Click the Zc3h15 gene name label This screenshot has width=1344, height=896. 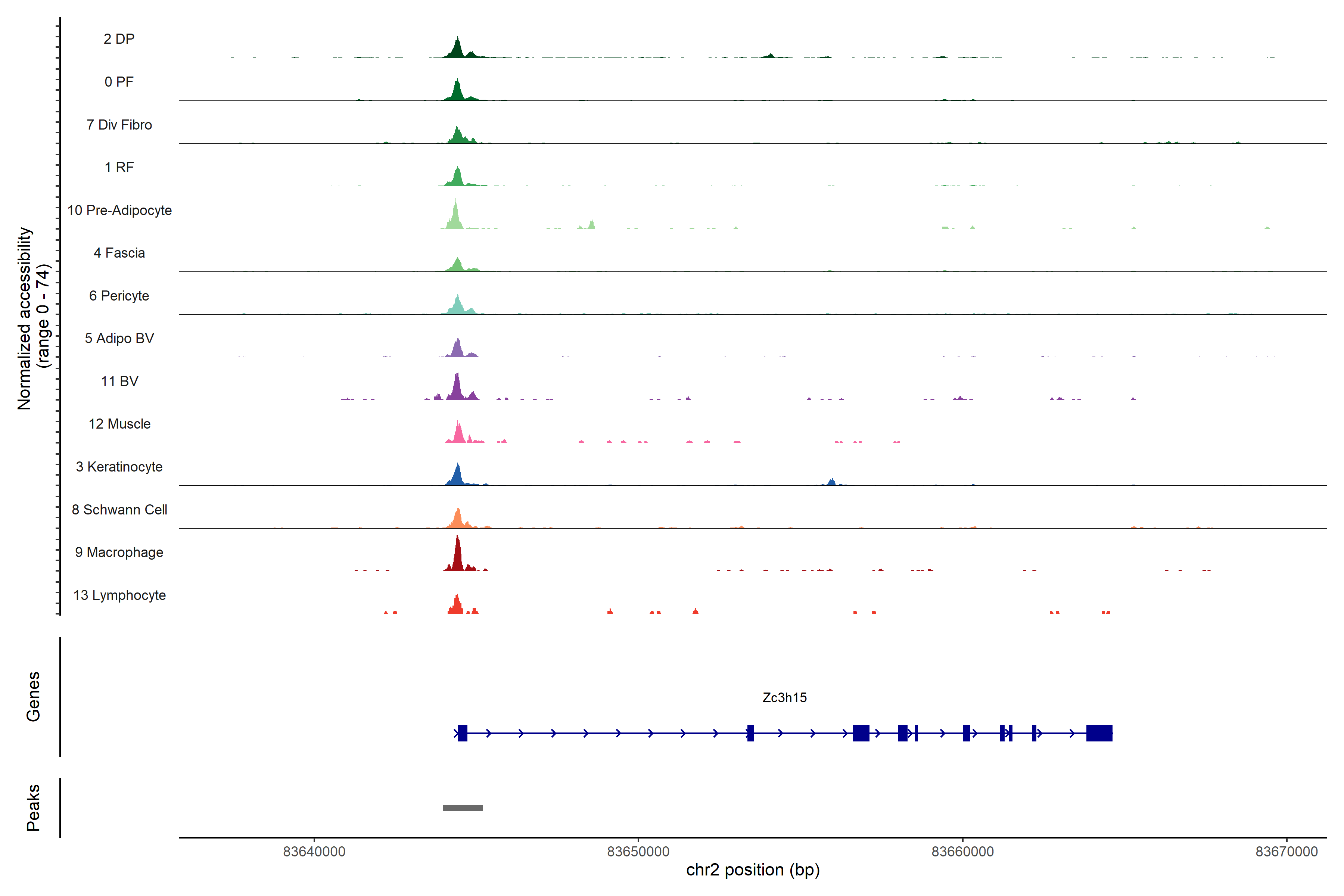point(784,697)
